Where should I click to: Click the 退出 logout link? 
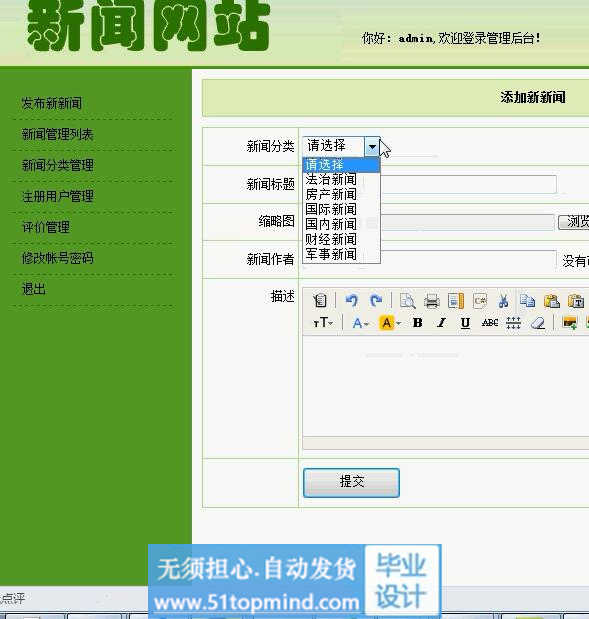click(34, 289)
